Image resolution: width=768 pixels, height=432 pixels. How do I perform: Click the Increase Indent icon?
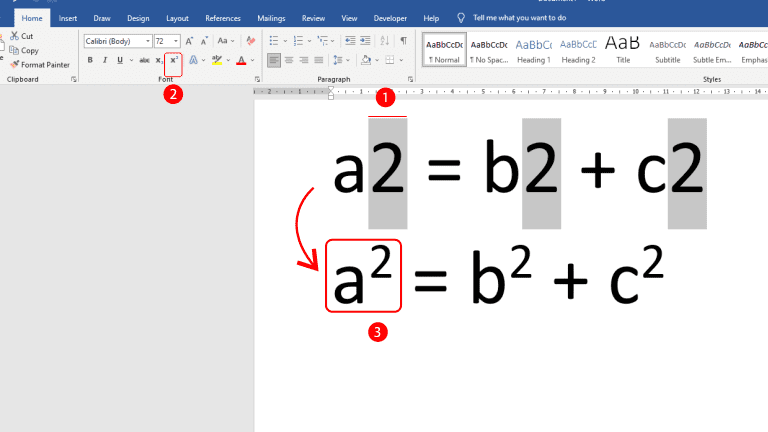(x=365, y=41)
